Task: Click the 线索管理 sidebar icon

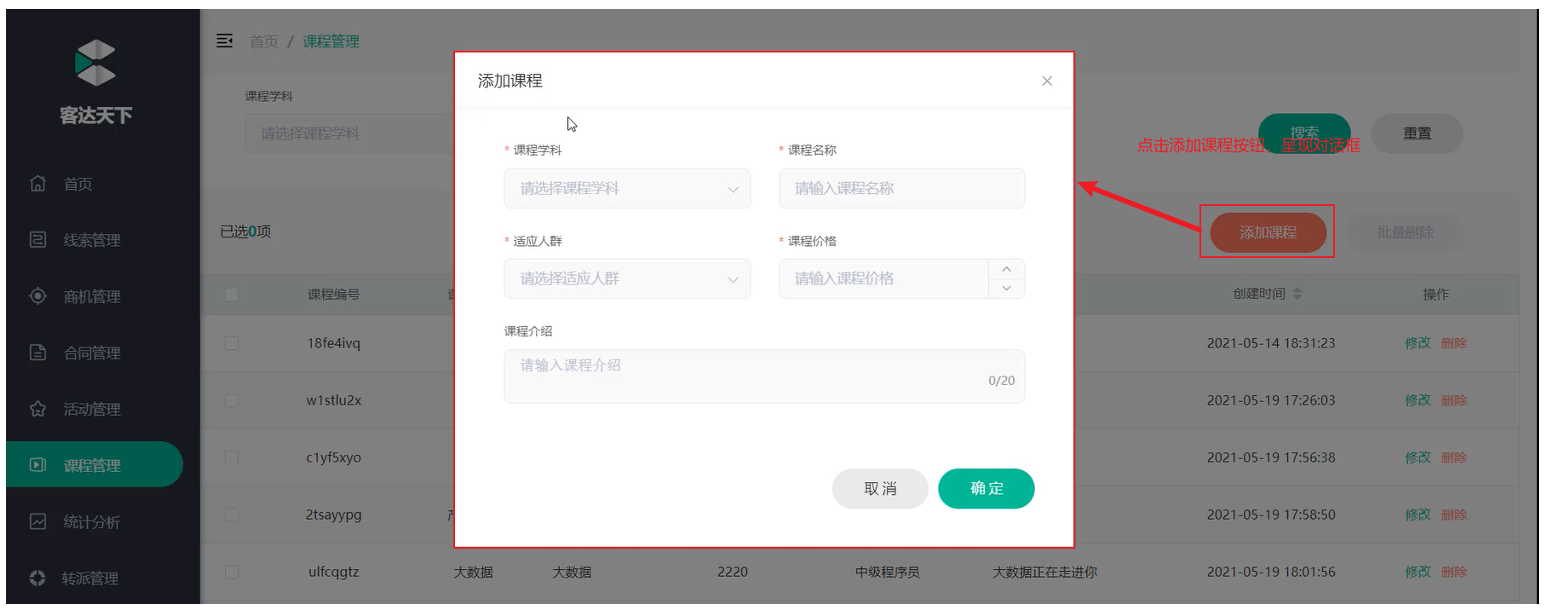Action: coord(38,240)
